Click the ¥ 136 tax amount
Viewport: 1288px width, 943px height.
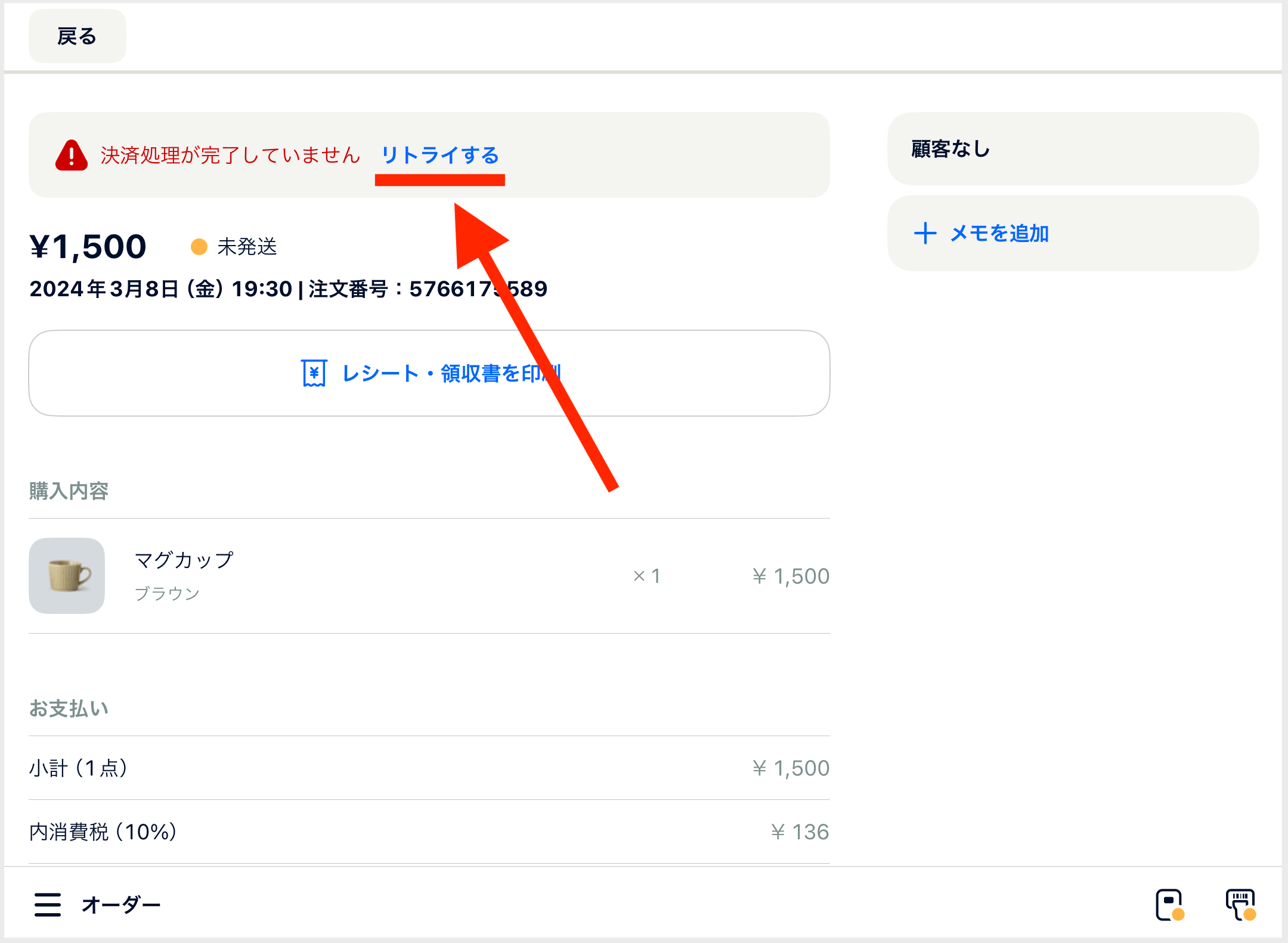(800, 832)
